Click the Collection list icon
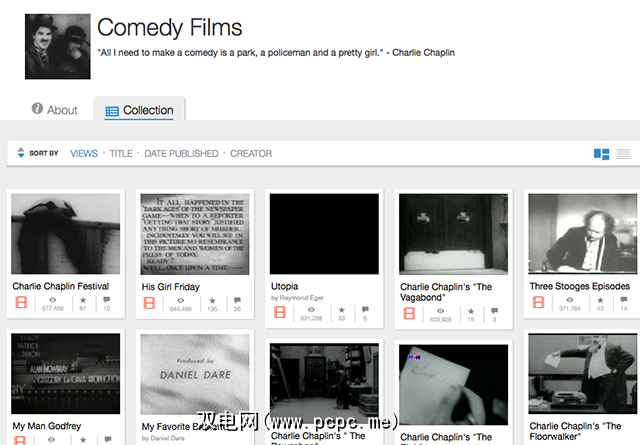This screenshot has width=640, height=445. pos(112,111)
